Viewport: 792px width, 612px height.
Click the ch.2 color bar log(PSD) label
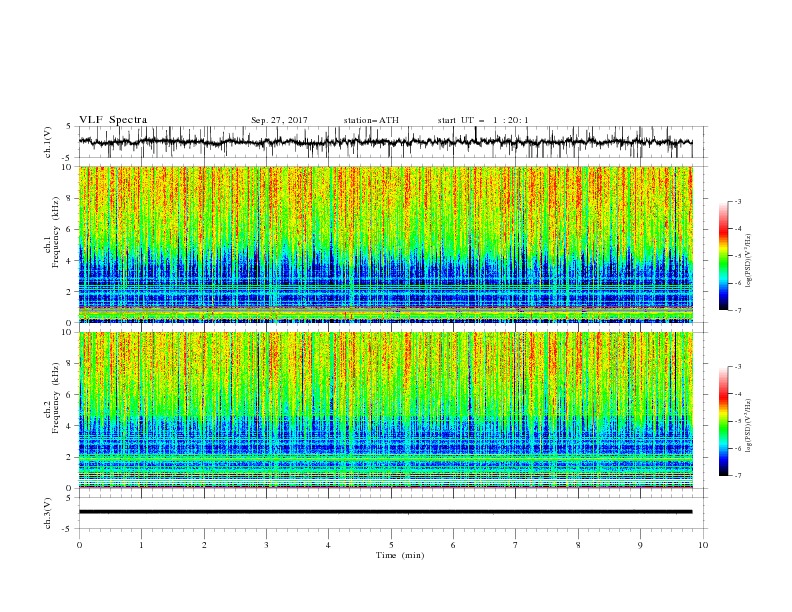point(749,425)
